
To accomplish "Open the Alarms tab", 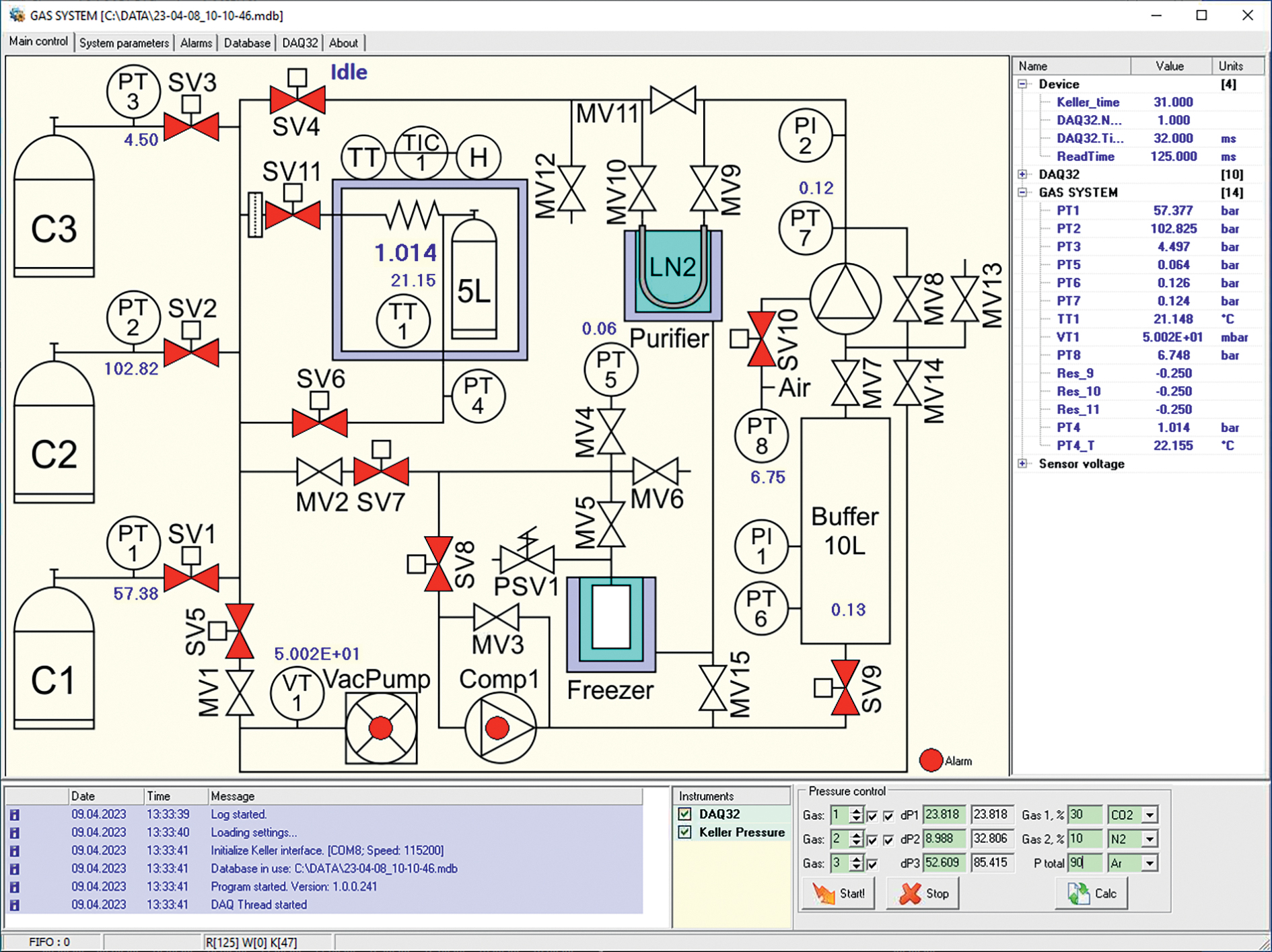I will [x=196, y=43].
